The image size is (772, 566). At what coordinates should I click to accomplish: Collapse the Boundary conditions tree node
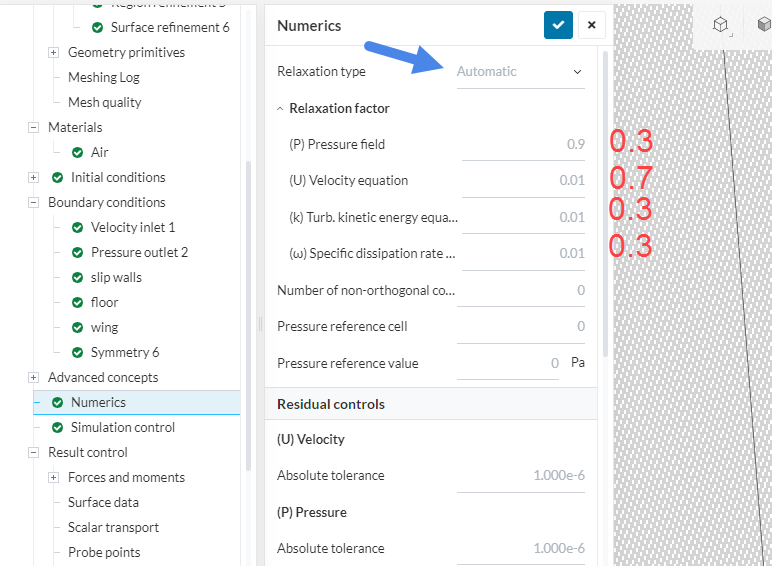(34, 202)
